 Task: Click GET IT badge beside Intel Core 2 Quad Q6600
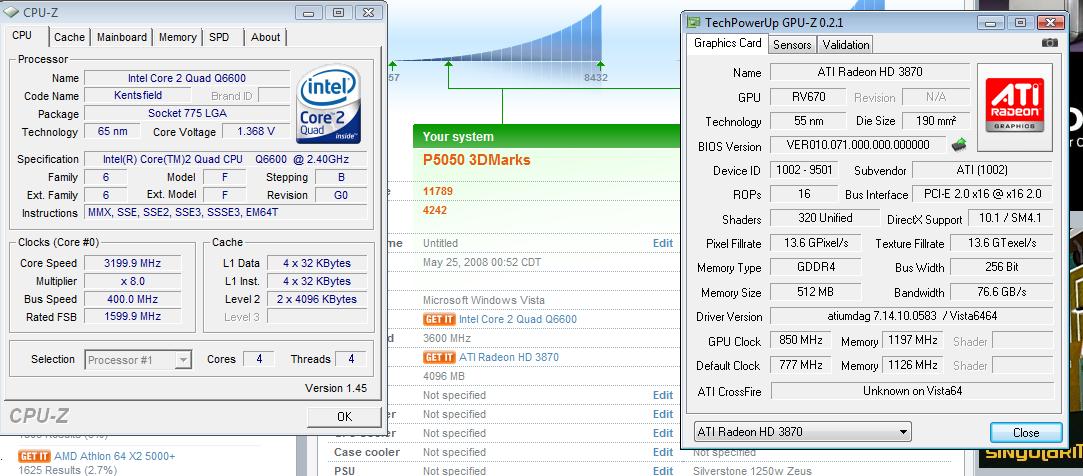(x=439, y=318)
